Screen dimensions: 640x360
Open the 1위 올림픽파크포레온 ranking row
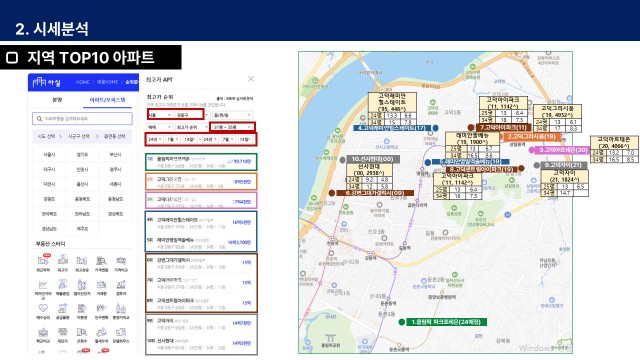click(x=201, y=162)
